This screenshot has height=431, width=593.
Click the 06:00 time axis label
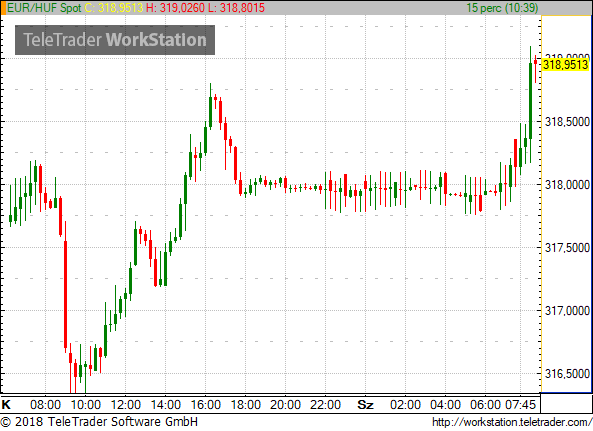click(485, 405)
